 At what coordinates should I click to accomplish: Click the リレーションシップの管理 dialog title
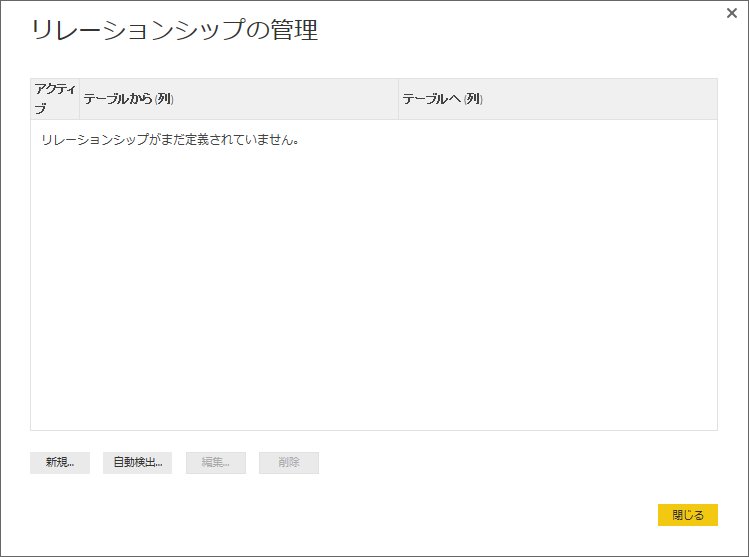click(174, 30)
